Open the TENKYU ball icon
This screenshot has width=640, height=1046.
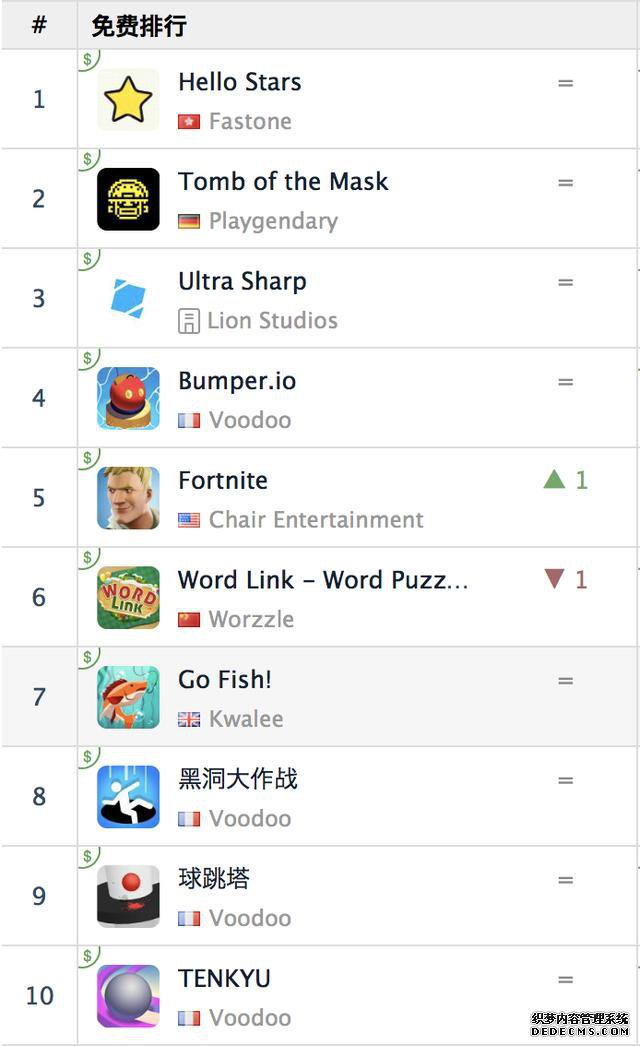128,996
